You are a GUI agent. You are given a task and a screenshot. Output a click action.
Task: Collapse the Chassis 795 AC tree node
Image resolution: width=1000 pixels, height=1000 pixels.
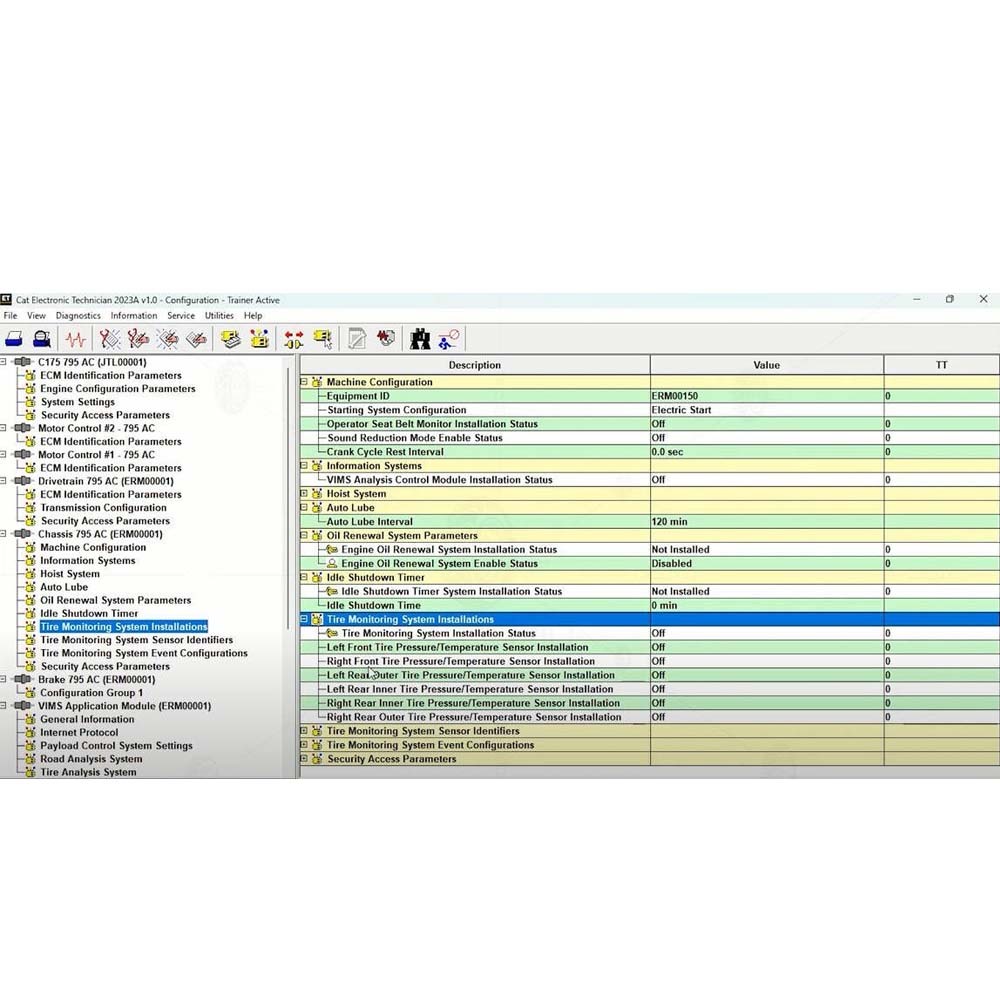[4, 534]
